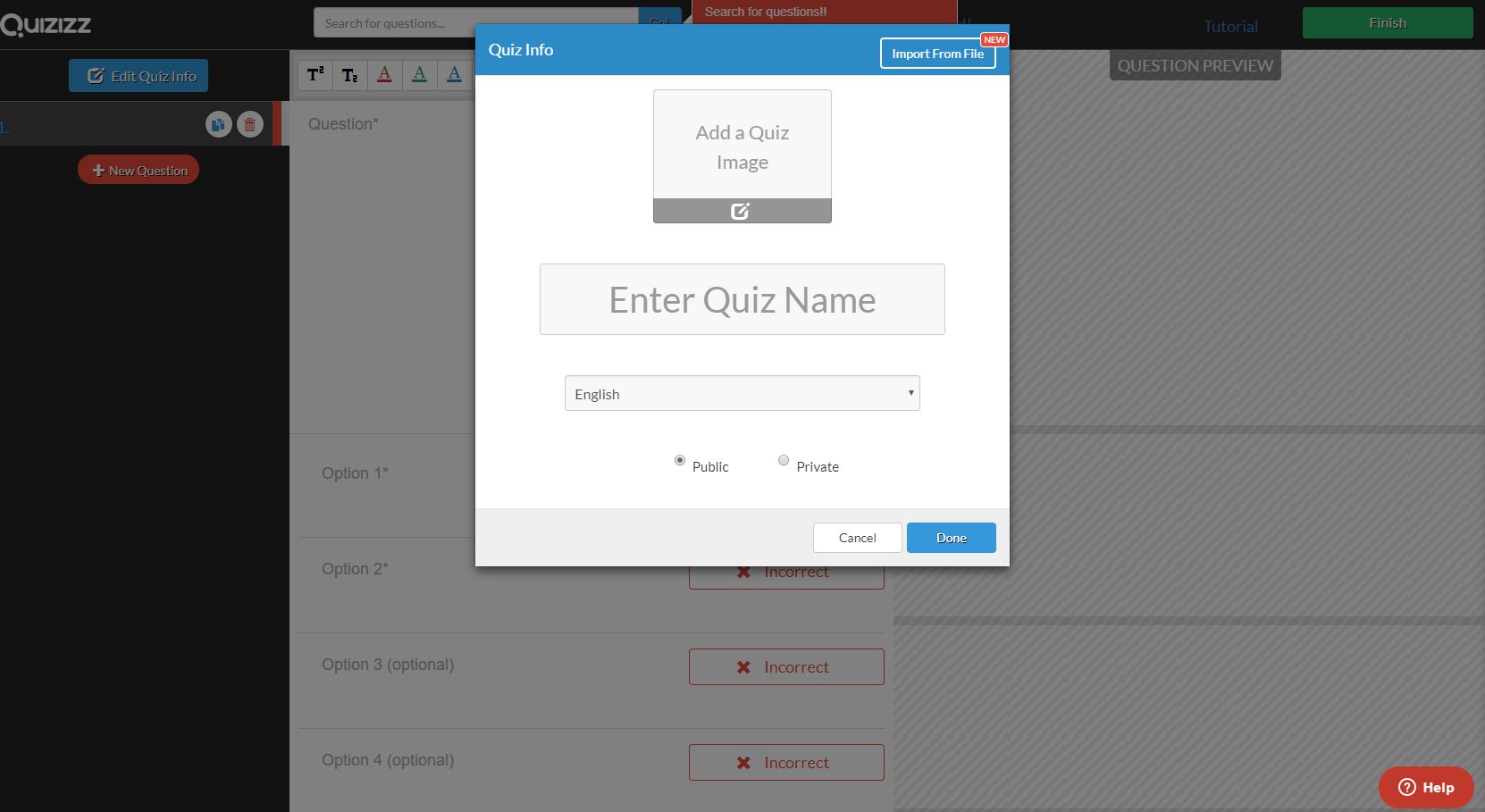Click edit icon under quiz image box
Screen dimensions: 1485x812
click(x=741, y=211)
